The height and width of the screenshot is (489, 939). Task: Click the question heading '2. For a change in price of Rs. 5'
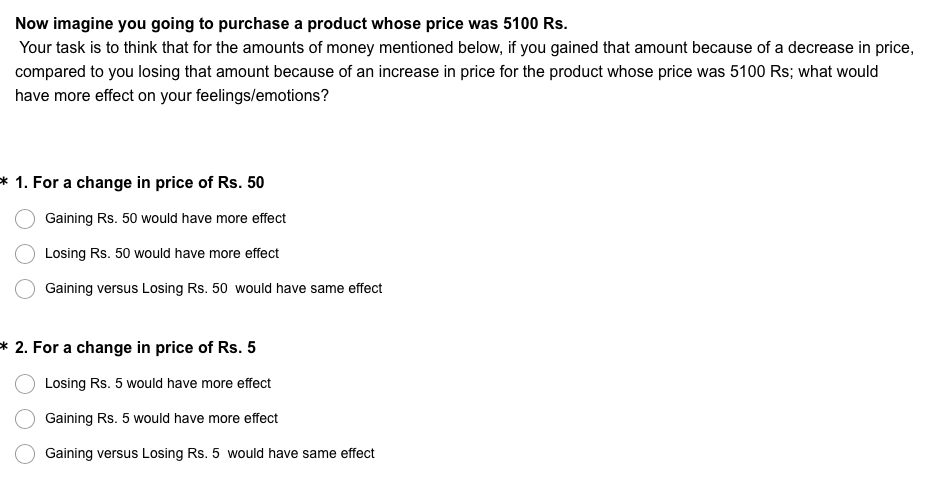tap(135, 348)
